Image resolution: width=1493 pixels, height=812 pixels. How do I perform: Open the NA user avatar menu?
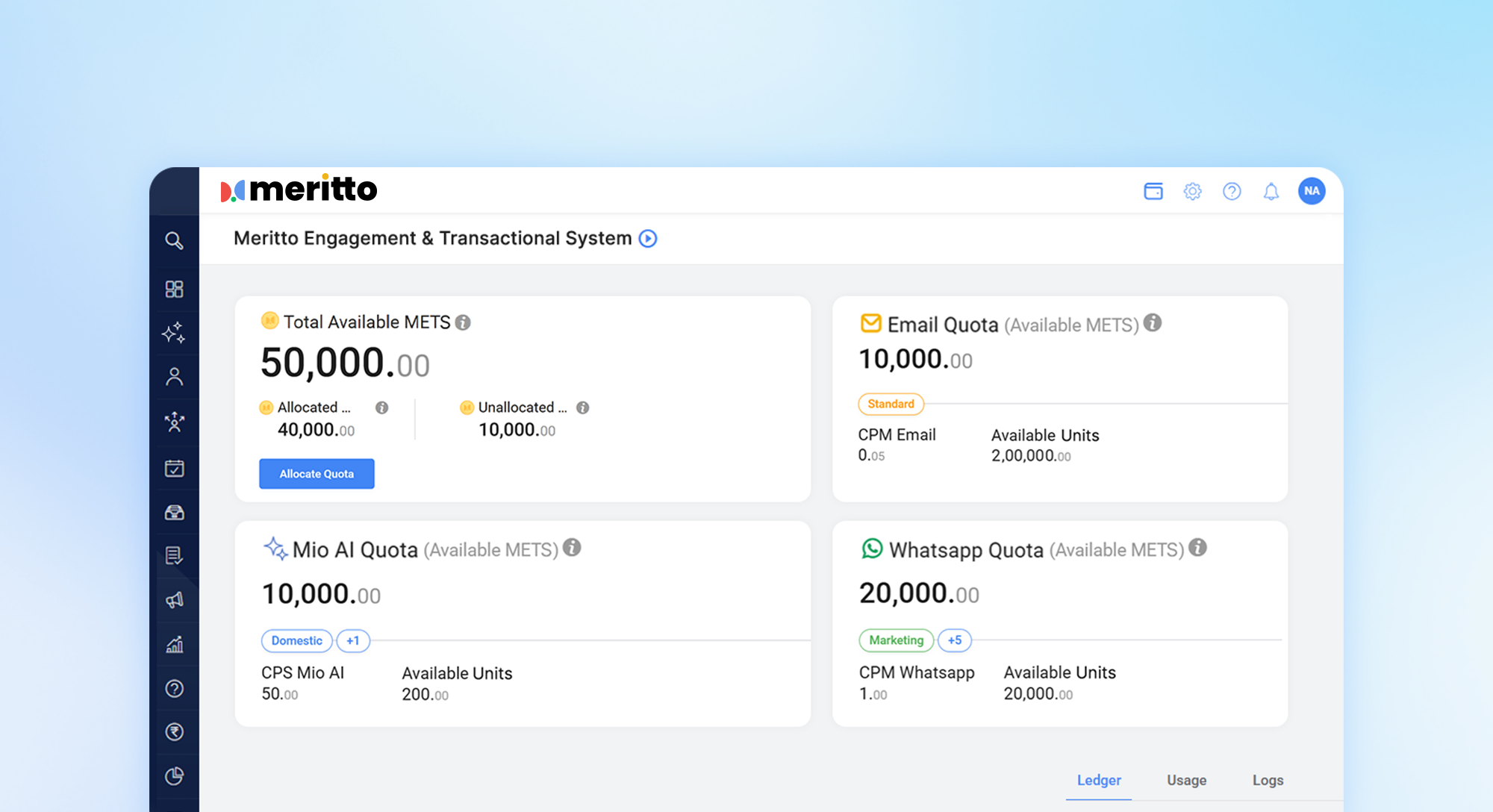click(x=1311, y=191)
